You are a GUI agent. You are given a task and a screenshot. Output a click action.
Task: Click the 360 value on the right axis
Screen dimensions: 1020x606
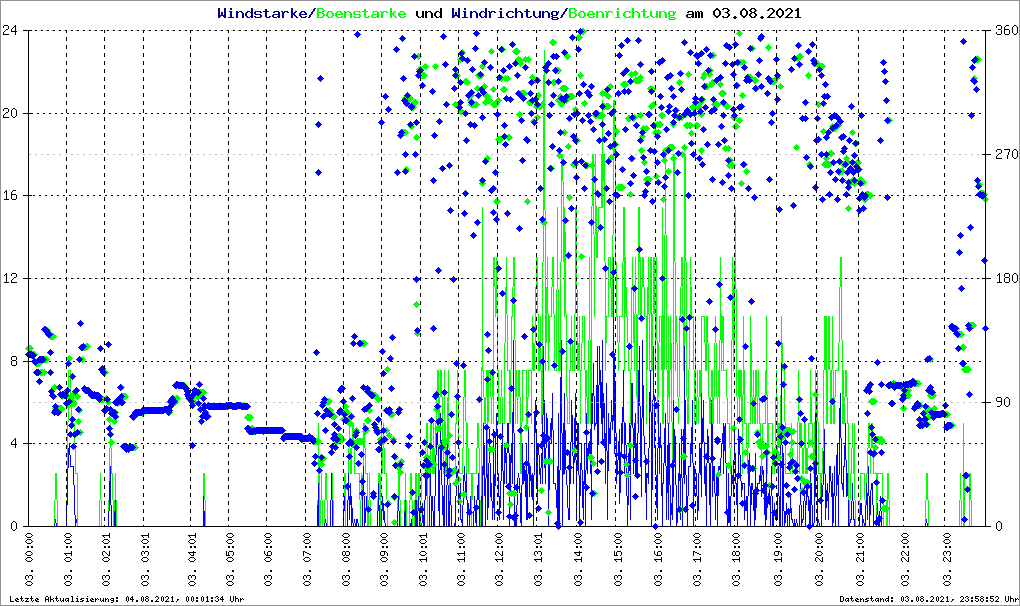1005,30
